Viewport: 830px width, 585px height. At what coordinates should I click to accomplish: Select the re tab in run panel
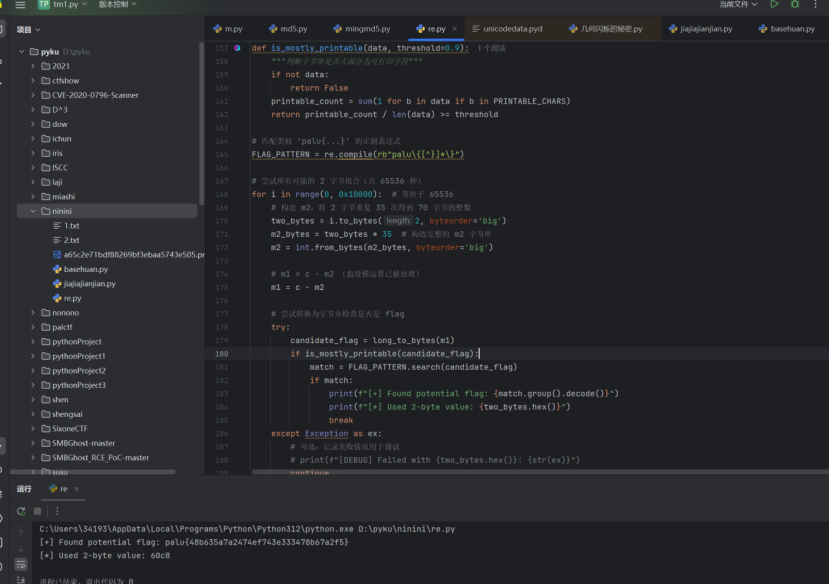click(58, 489)
